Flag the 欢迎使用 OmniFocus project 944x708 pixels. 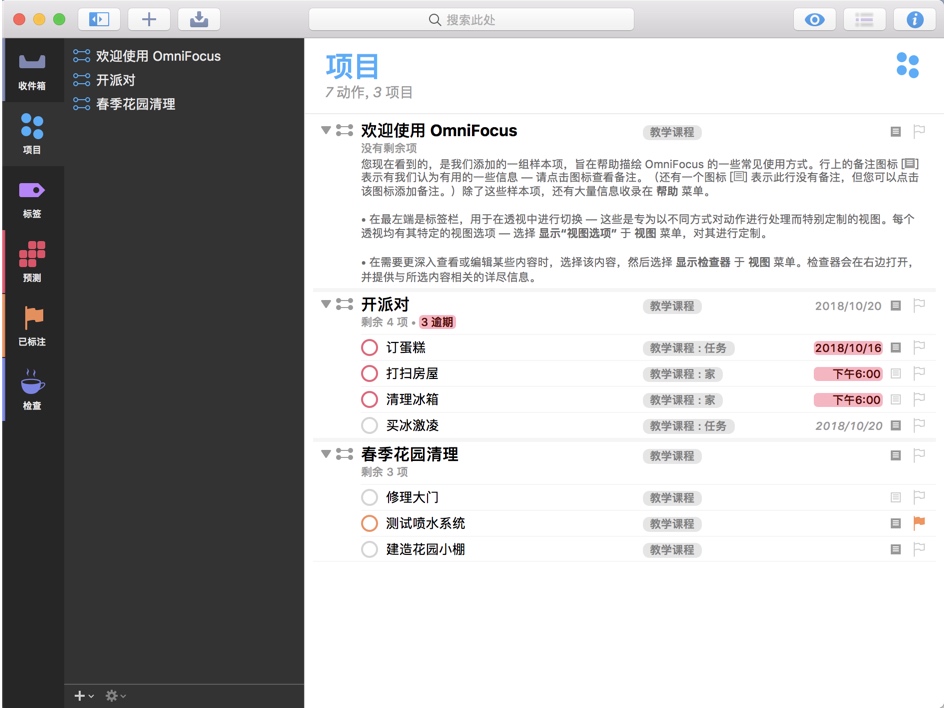pos(919,131)
